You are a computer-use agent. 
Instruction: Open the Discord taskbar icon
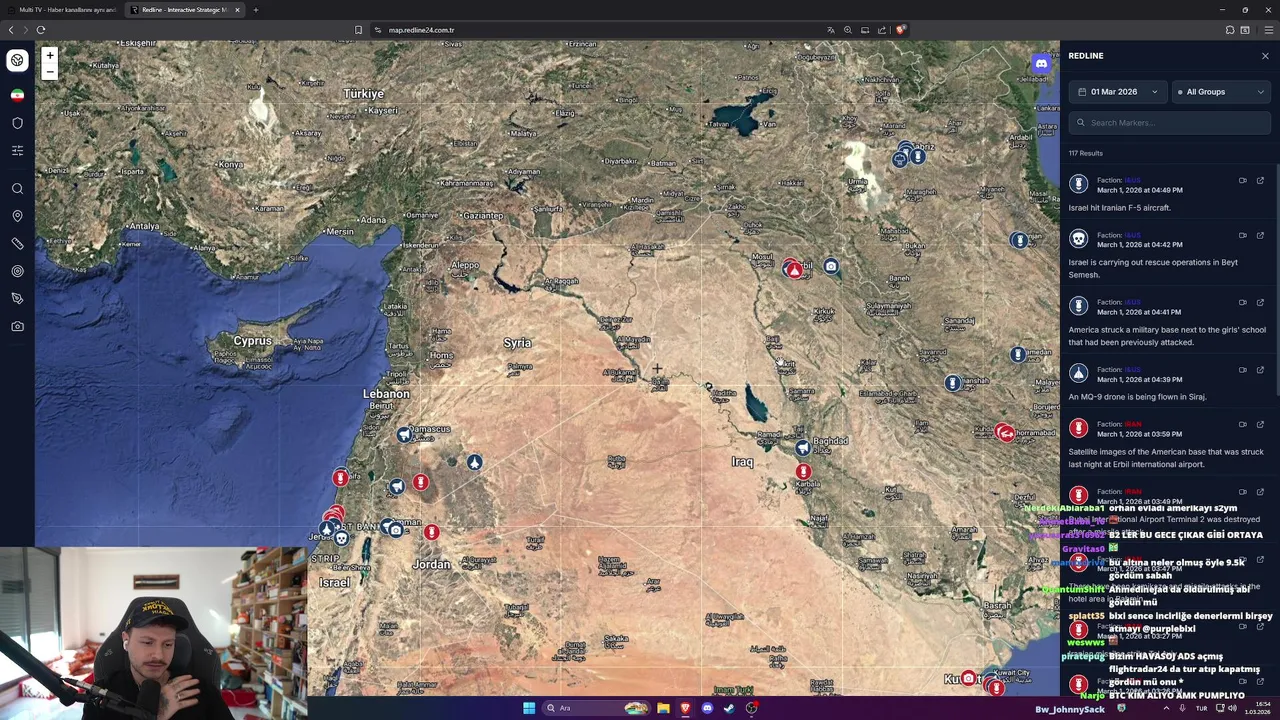pos(707,708)
